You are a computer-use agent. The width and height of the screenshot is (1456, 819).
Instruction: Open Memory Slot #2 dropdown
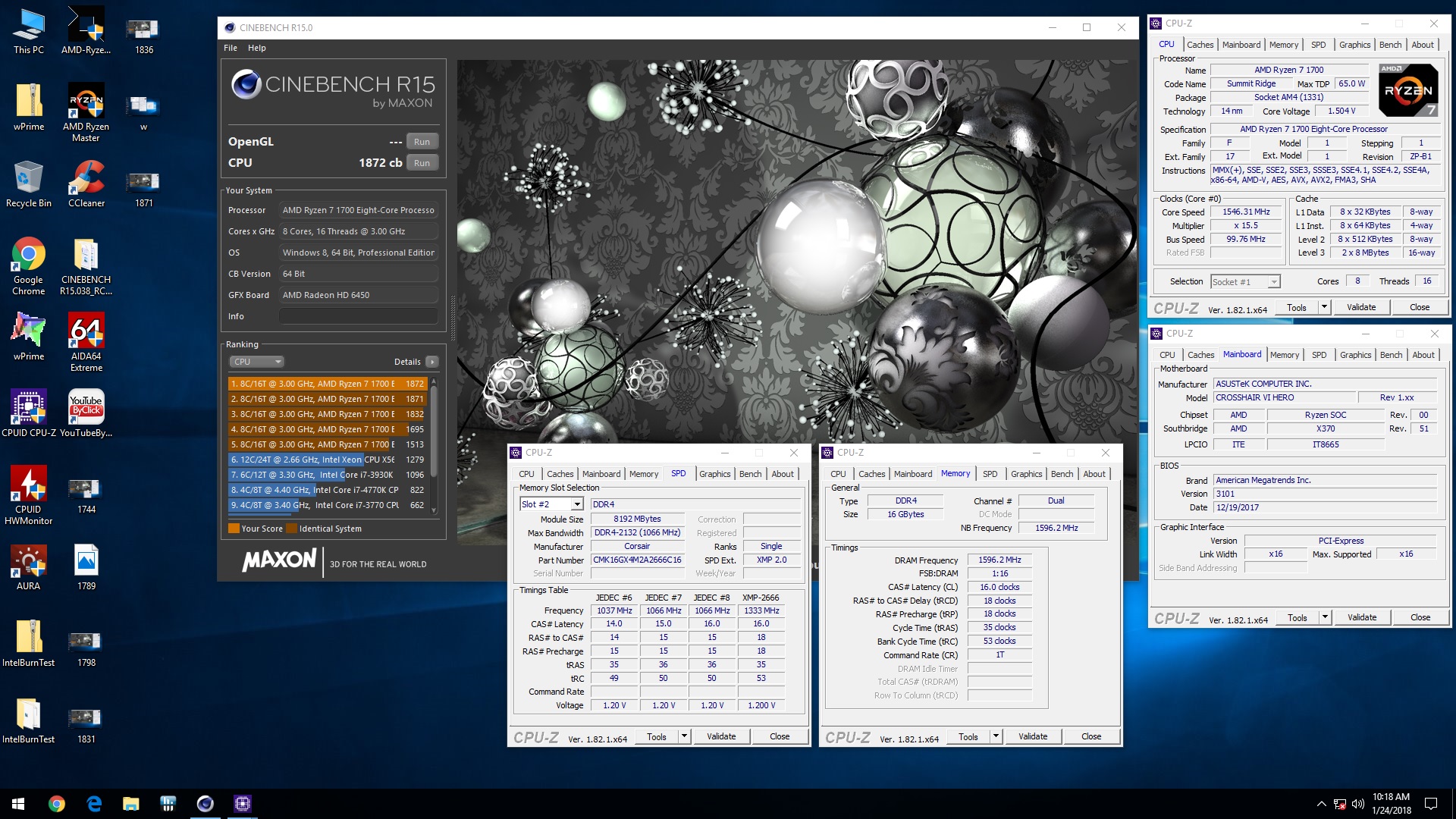[551, 504]
